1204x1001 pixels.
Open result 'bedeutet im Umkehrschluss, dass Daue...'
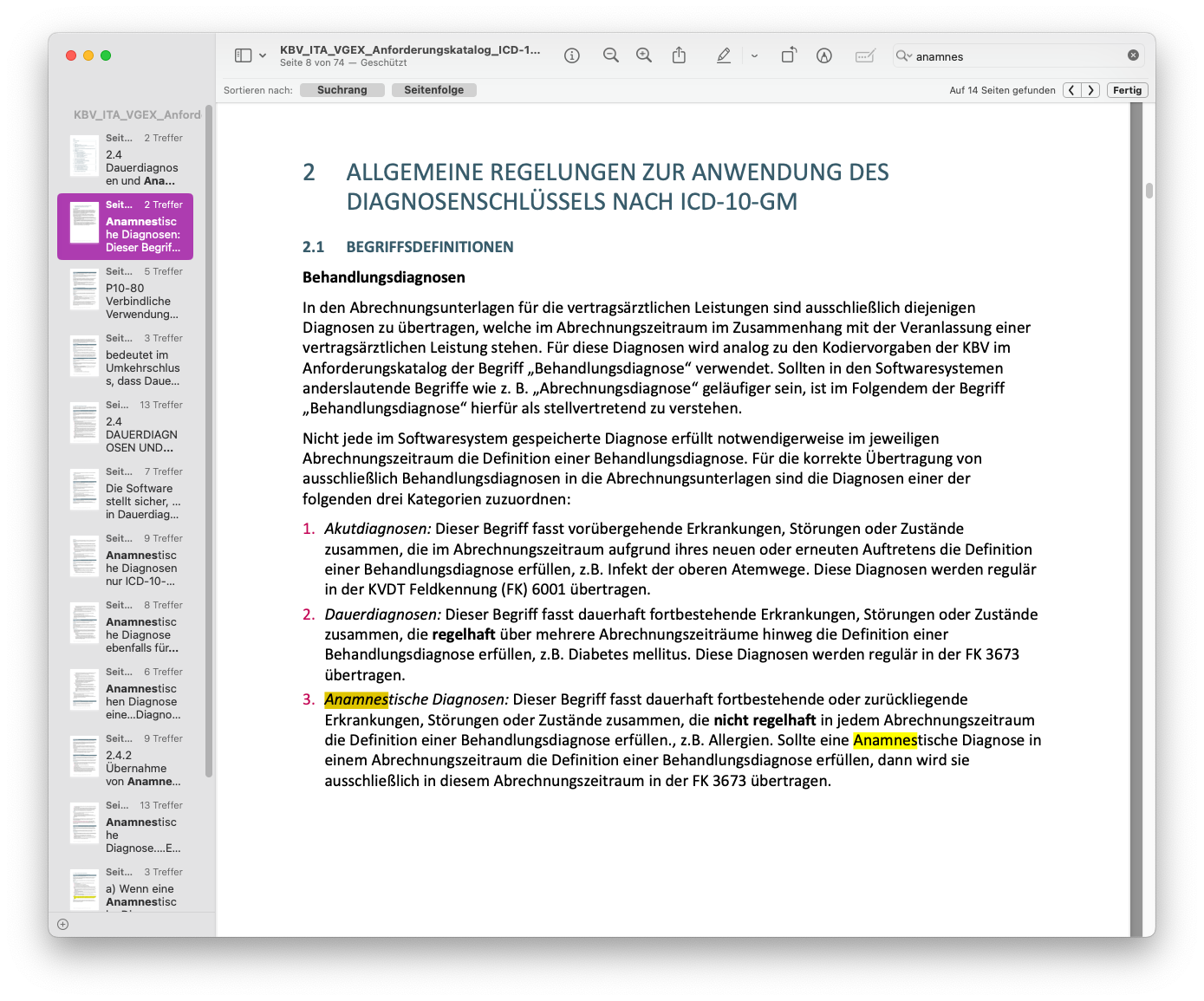tap(125, 360)
